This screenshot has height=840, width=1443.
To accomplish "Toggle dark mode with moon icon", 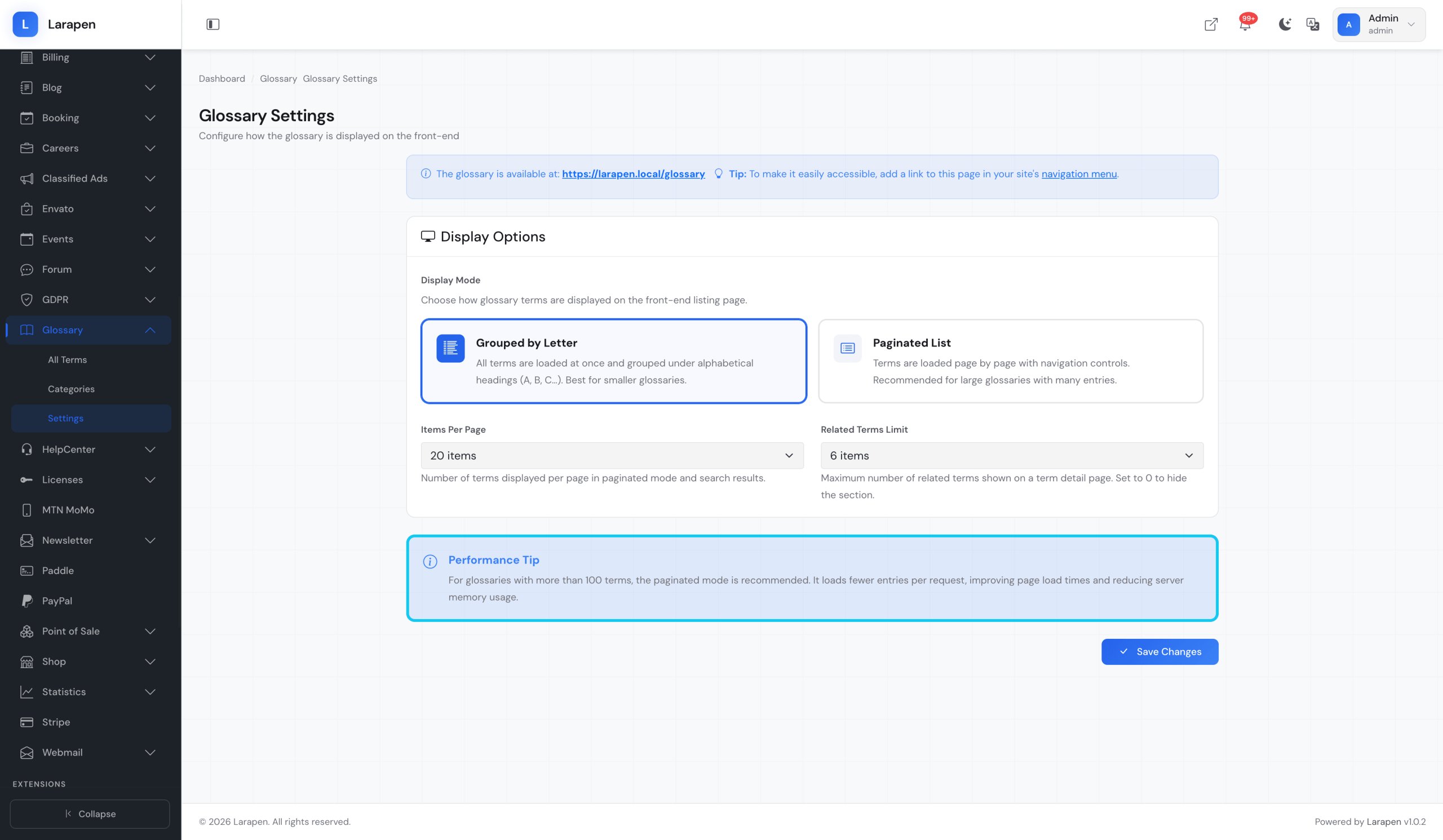I will coord(1285,24).
